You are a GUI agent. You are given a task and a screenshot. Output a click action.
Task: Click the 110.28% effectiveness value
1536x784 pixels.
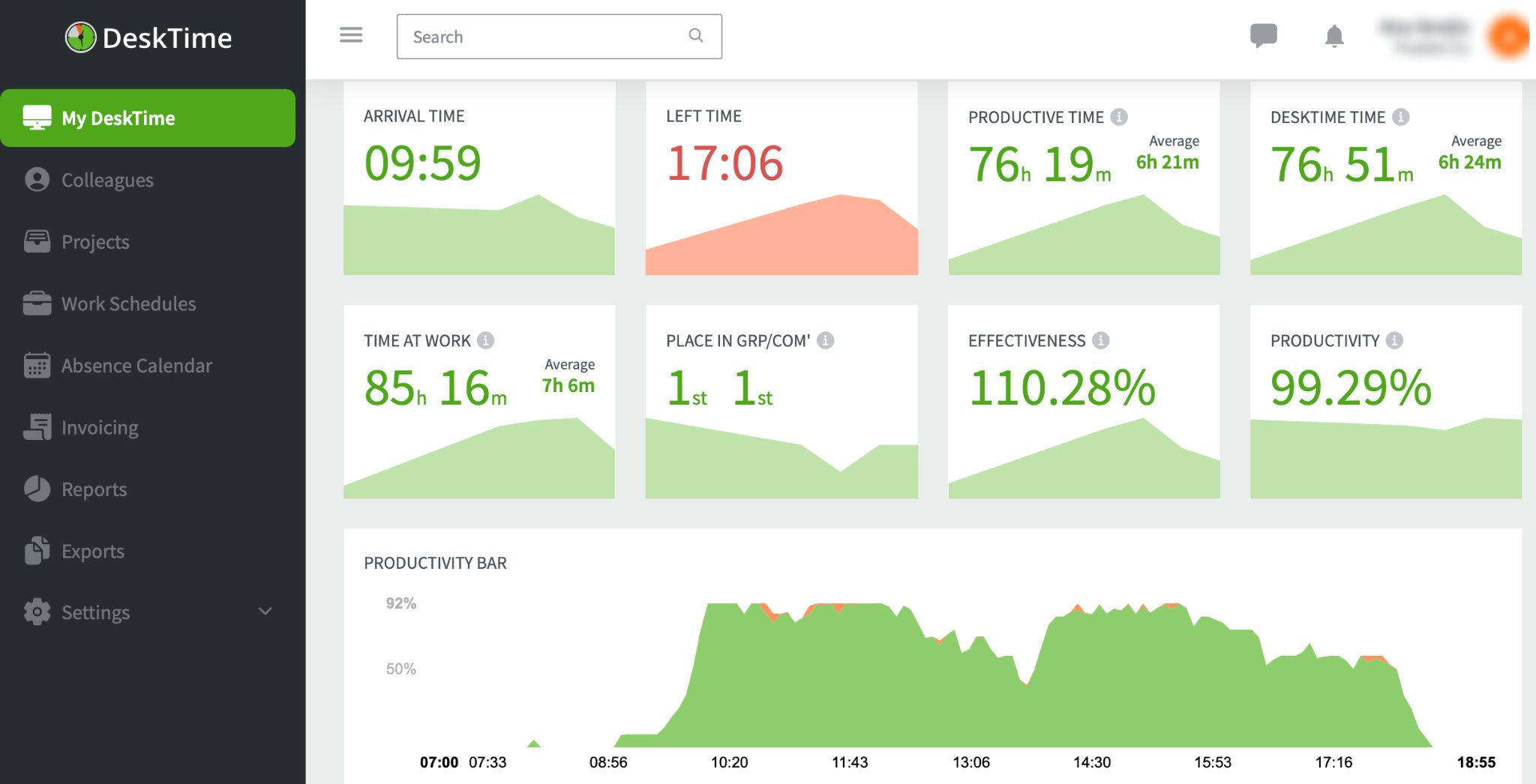(x=1062, y=388)
